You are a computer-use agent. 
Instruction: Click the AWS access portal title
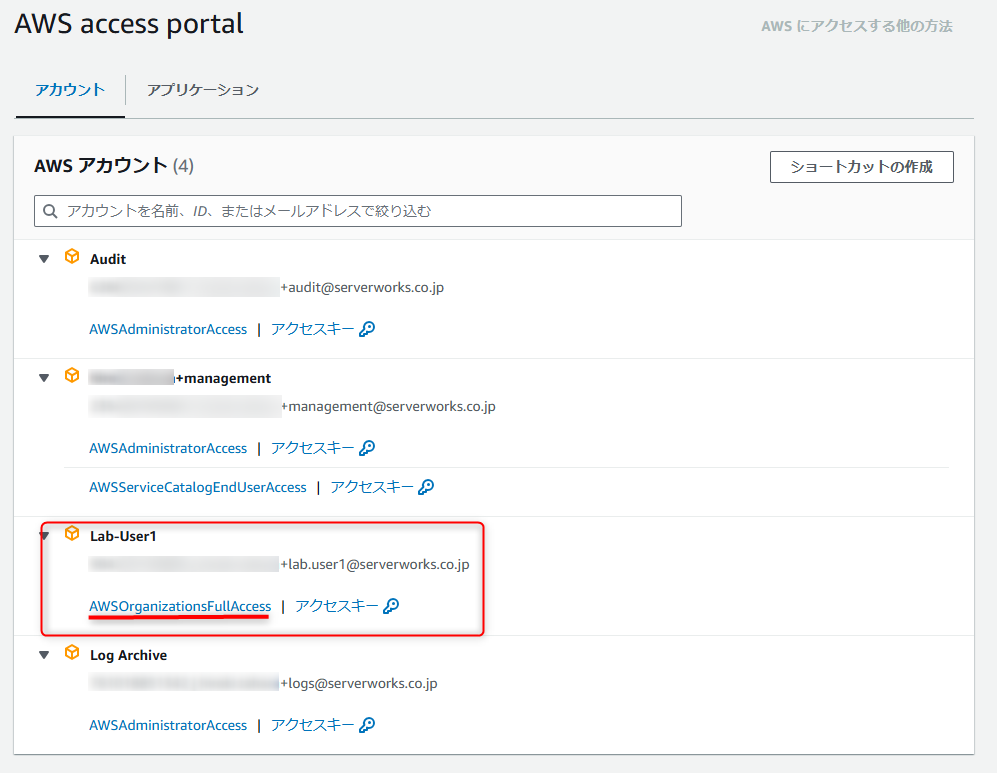click(x=129, y=24)
